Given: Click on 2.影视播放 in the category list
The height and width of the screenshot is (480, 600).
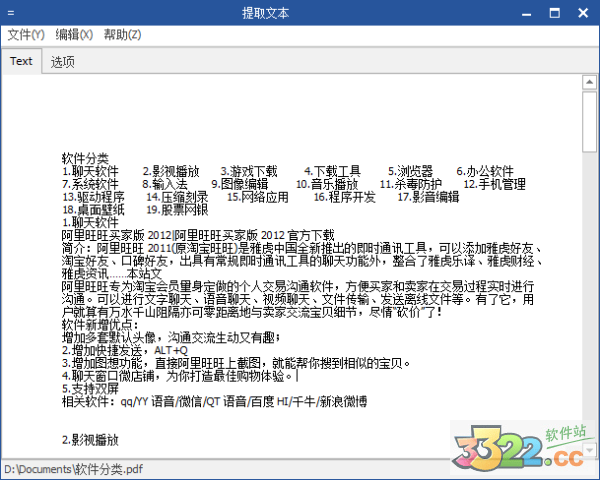Looking at the screenshot, I should point(171,171).
